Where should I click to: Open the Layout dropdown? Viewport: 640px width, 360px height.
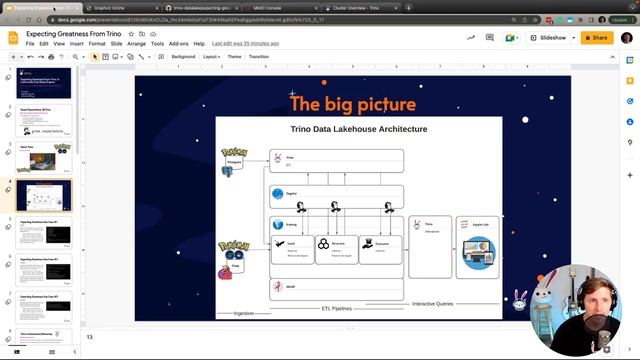coord(211,57)
